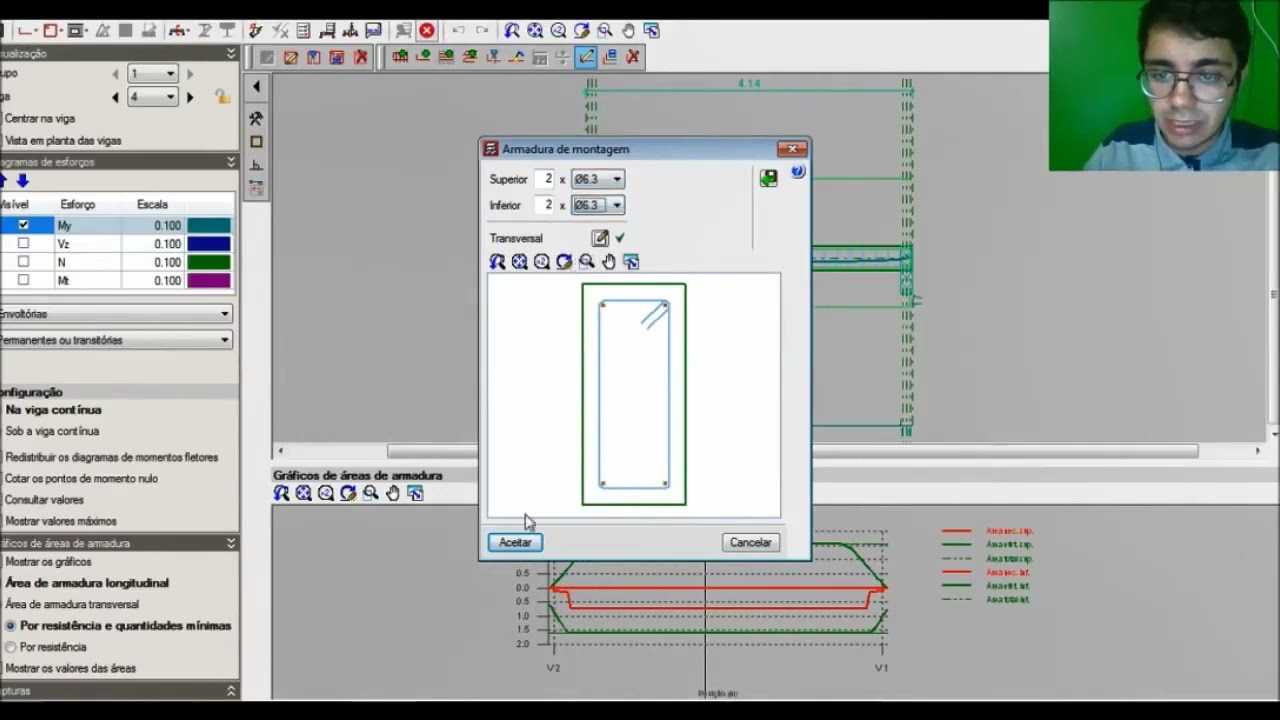Select Cotar os pontos de momento nulo

81,478
